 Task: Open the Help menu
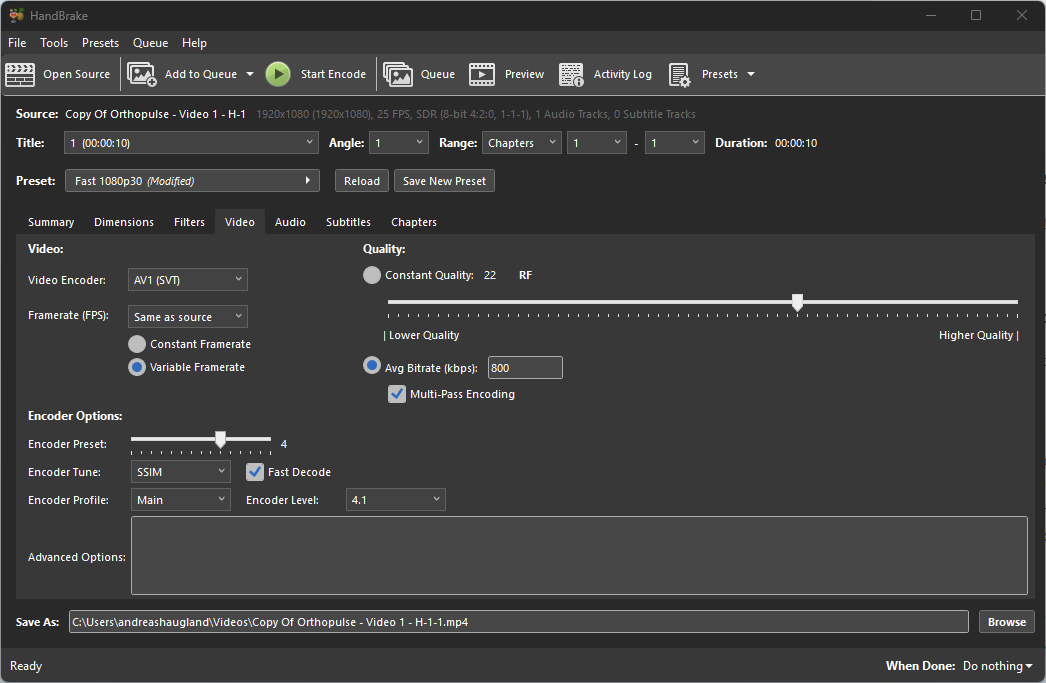tap(194, 43)
